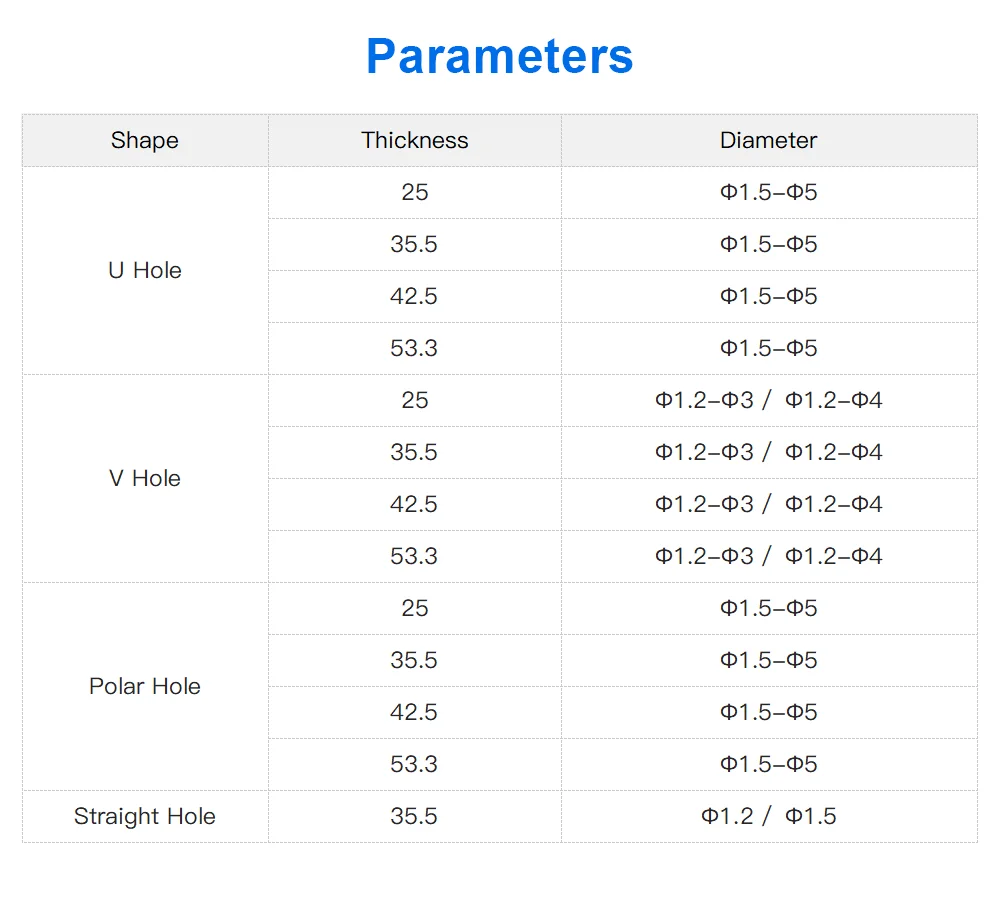1000x899 pixels.
Task: Select thickness 25 in U Hole group
Action: (414, 192)
